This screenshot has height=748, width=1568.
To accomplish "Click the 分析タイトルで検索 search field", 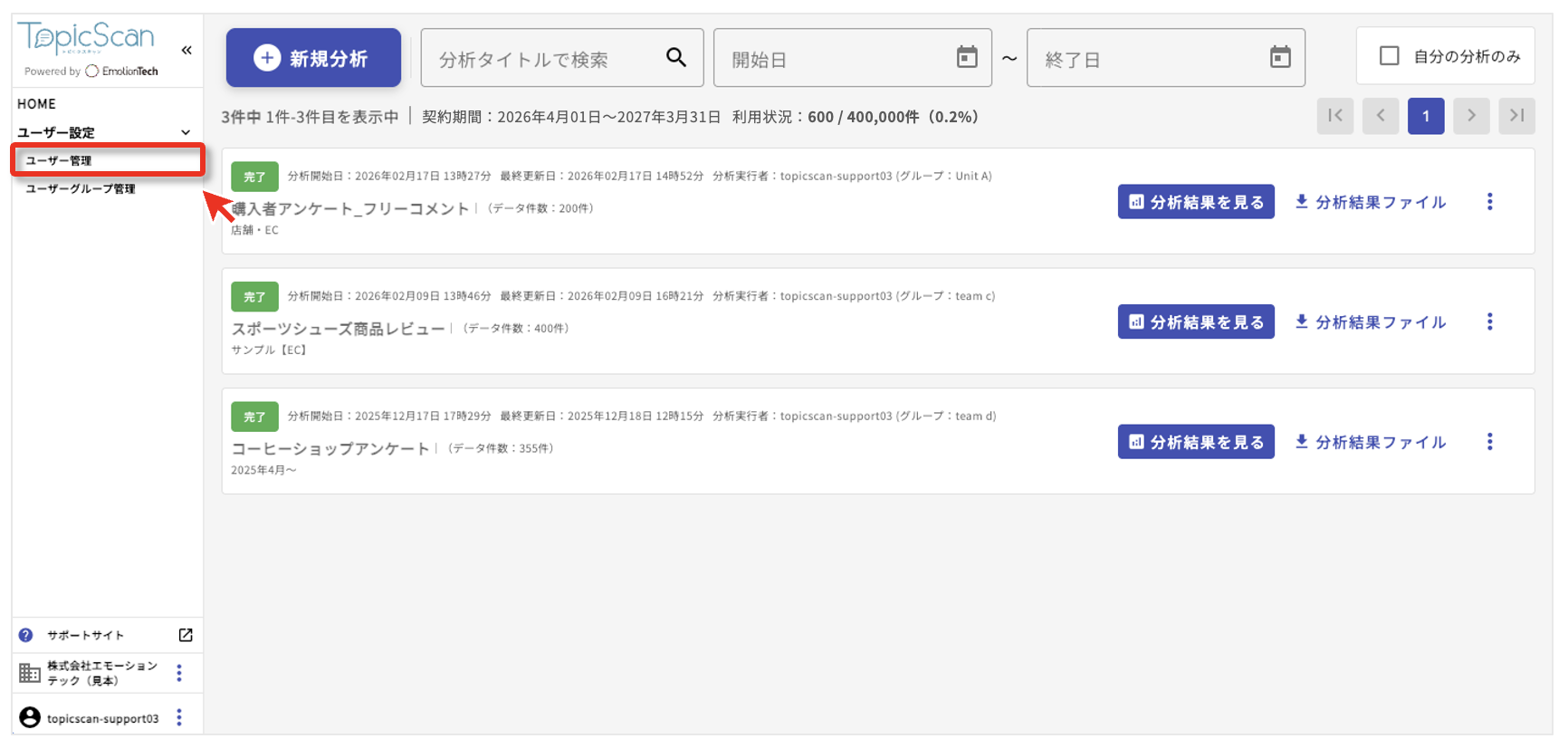I will [x=543, y=60].
